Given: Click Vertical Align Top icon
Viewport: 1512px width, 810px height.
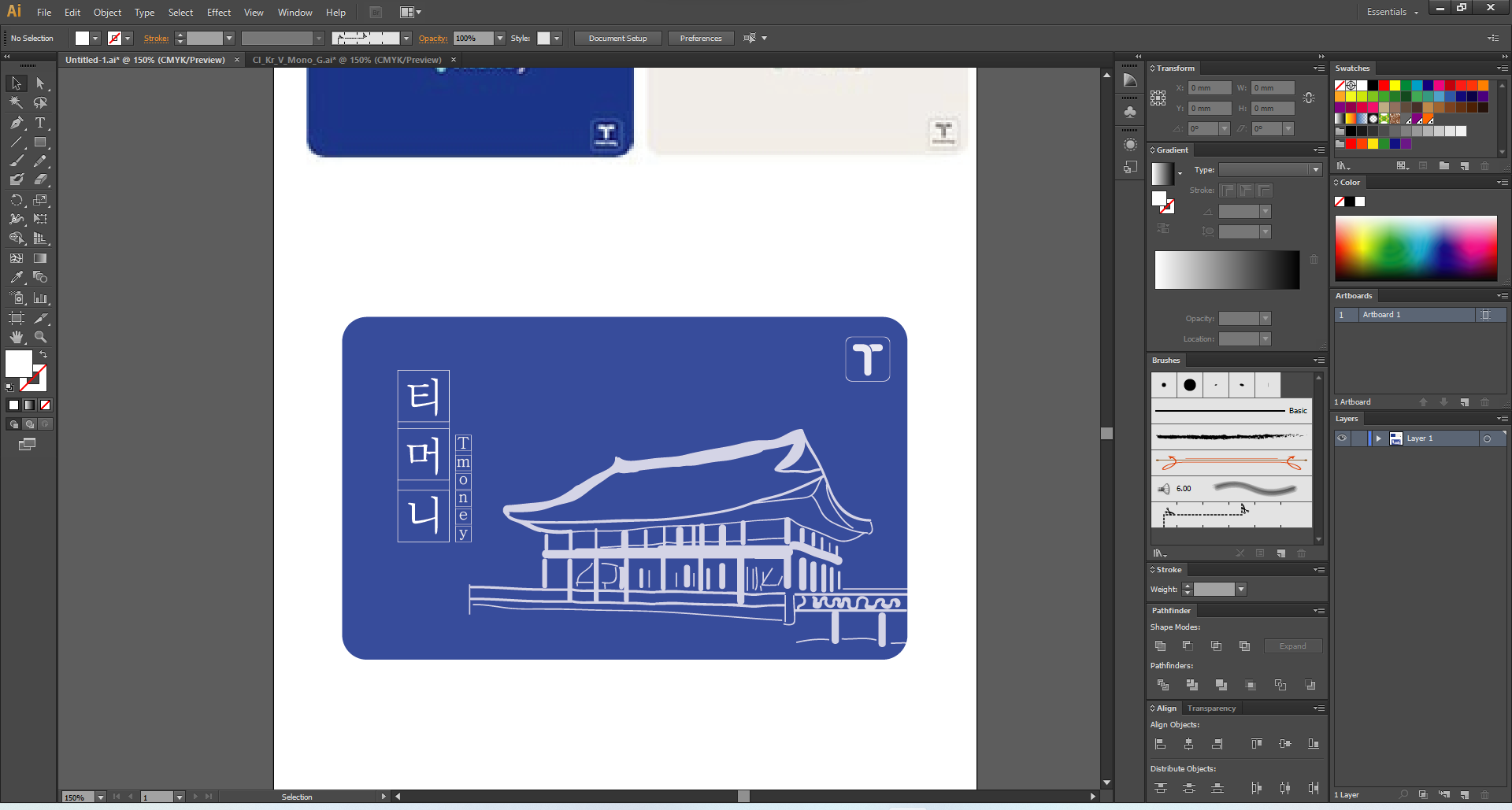Looking at the screenshot, I should pos(1257,744).
